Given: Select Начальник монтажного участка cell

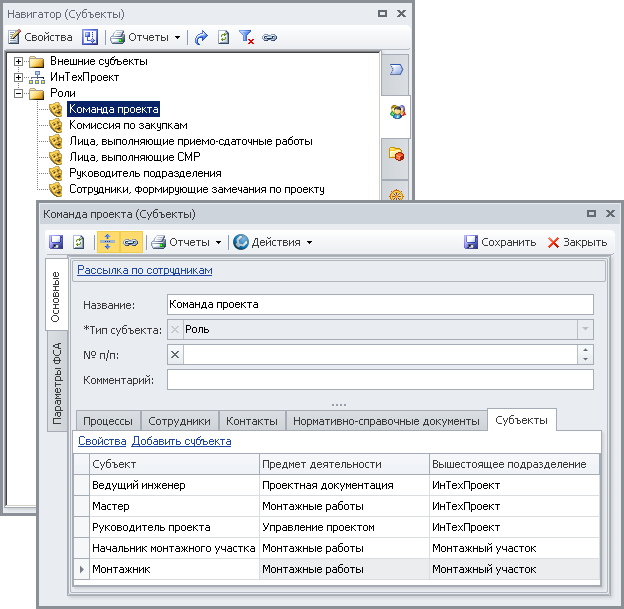Looking at the screenshot, I should [174, 548].
